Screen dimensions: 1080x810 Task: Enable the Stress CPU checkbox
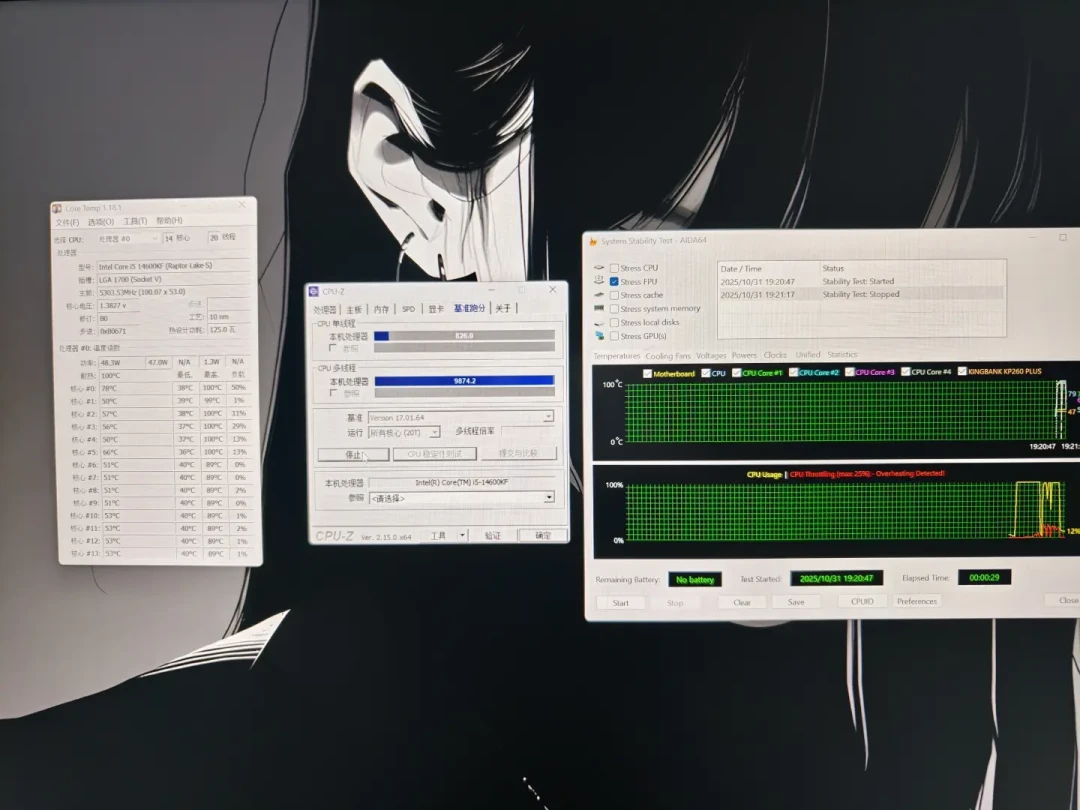[x=614, y=268]
